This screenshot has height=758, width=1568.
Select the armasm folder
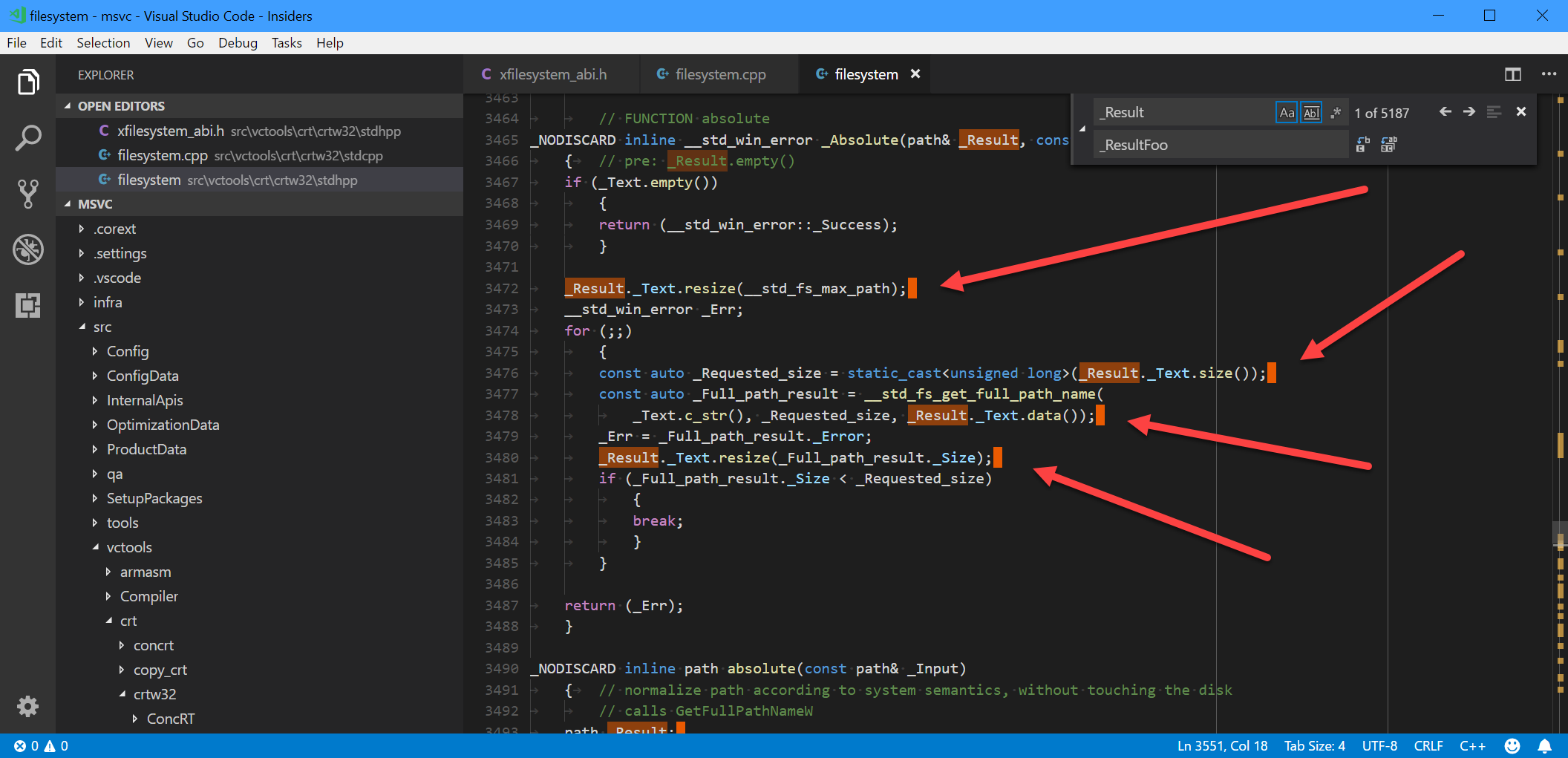[259, 572]
